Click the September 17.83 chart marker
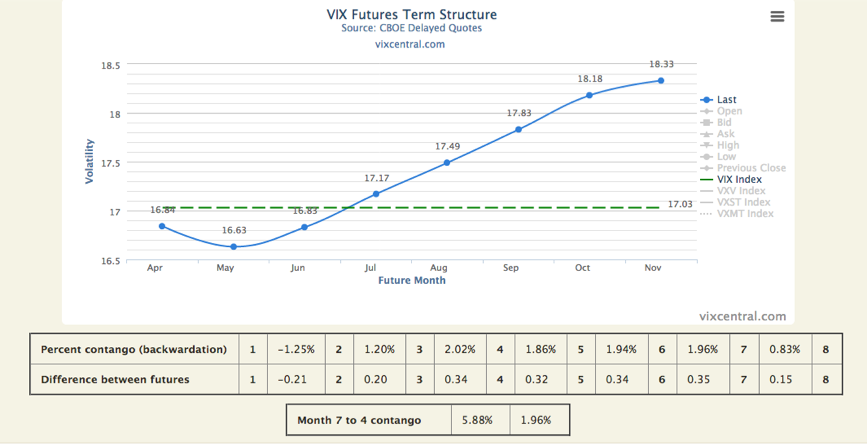The image size is (867, 446). 518,129
